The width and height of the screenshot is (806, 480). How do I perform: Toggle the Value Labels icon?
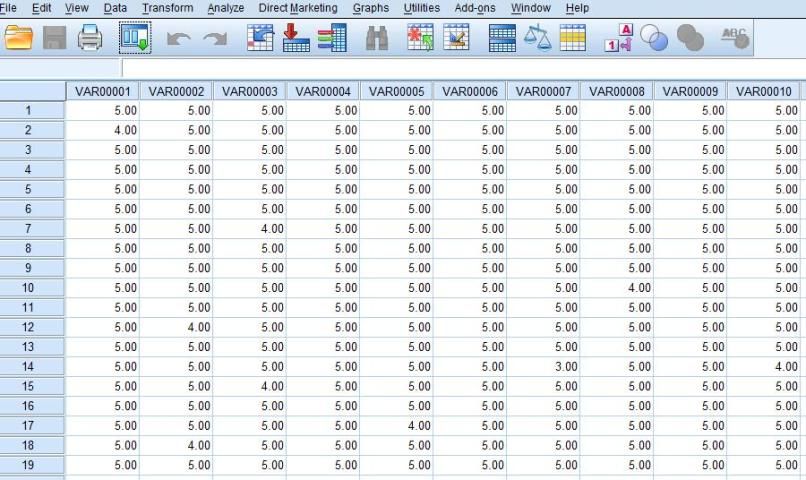(618, 38)
